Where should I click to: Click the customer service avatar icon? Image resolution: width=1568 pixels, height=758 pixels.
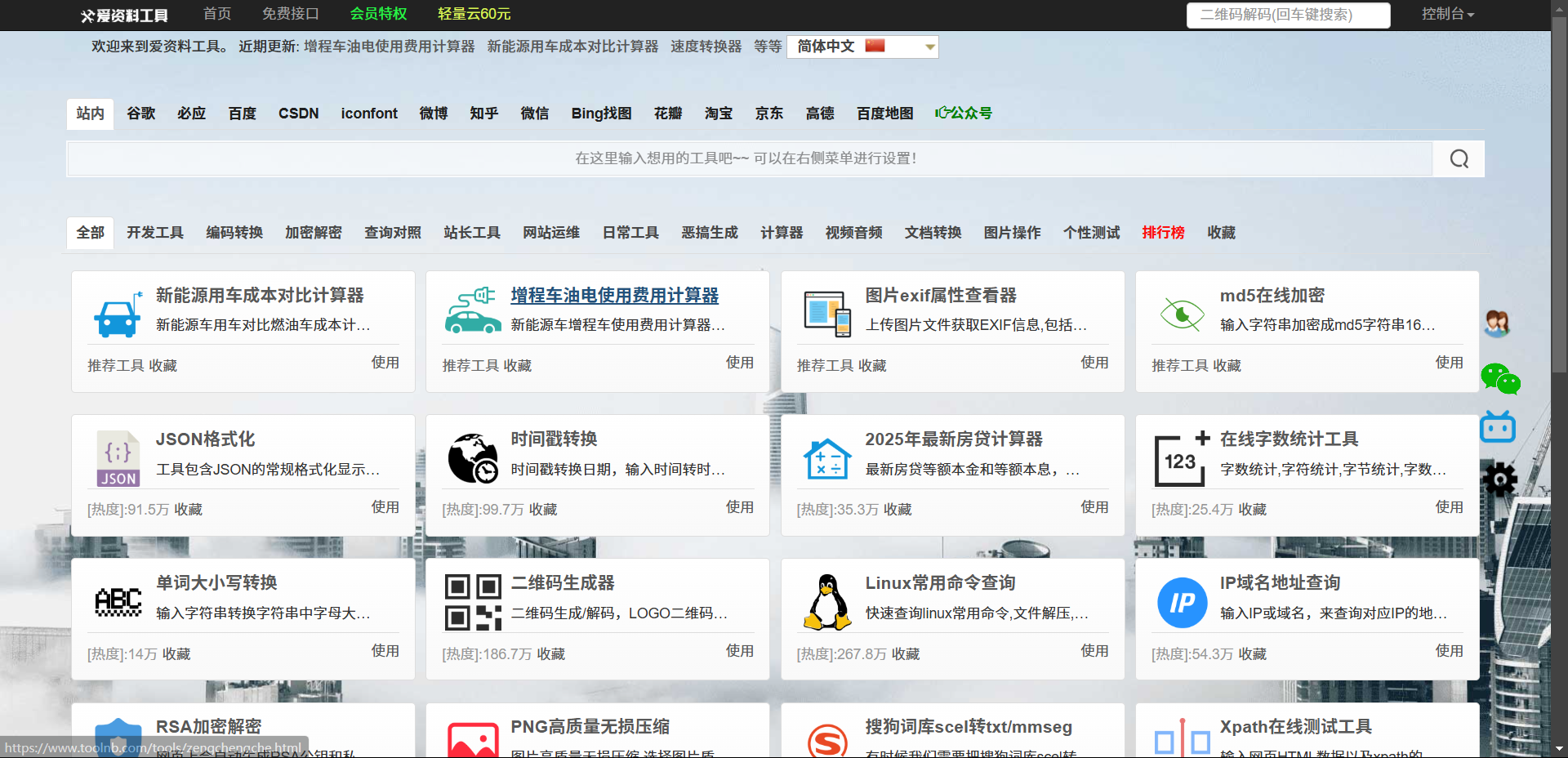tap(1496, 324)
